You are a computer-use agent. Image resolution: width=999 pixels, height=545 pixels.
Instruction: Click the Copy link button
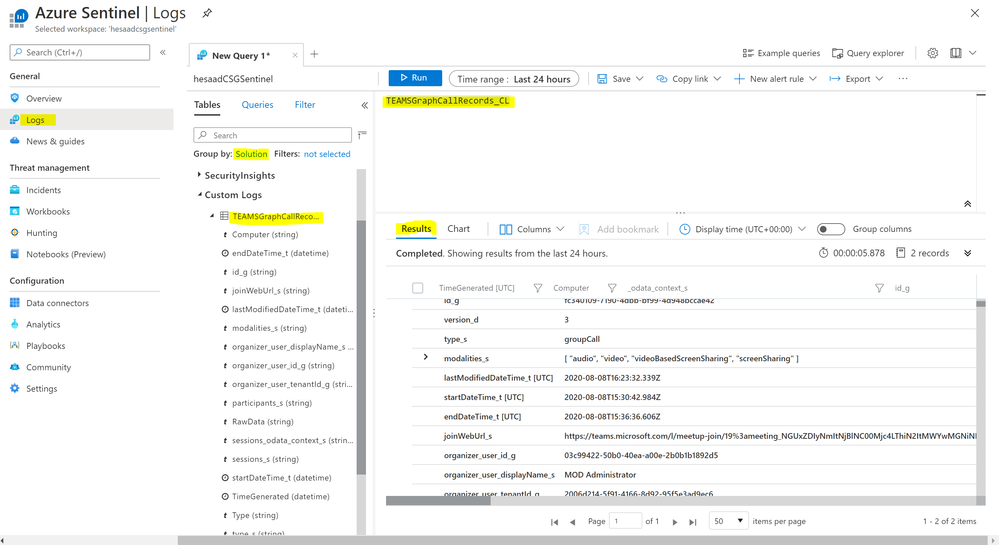[689, 79]
